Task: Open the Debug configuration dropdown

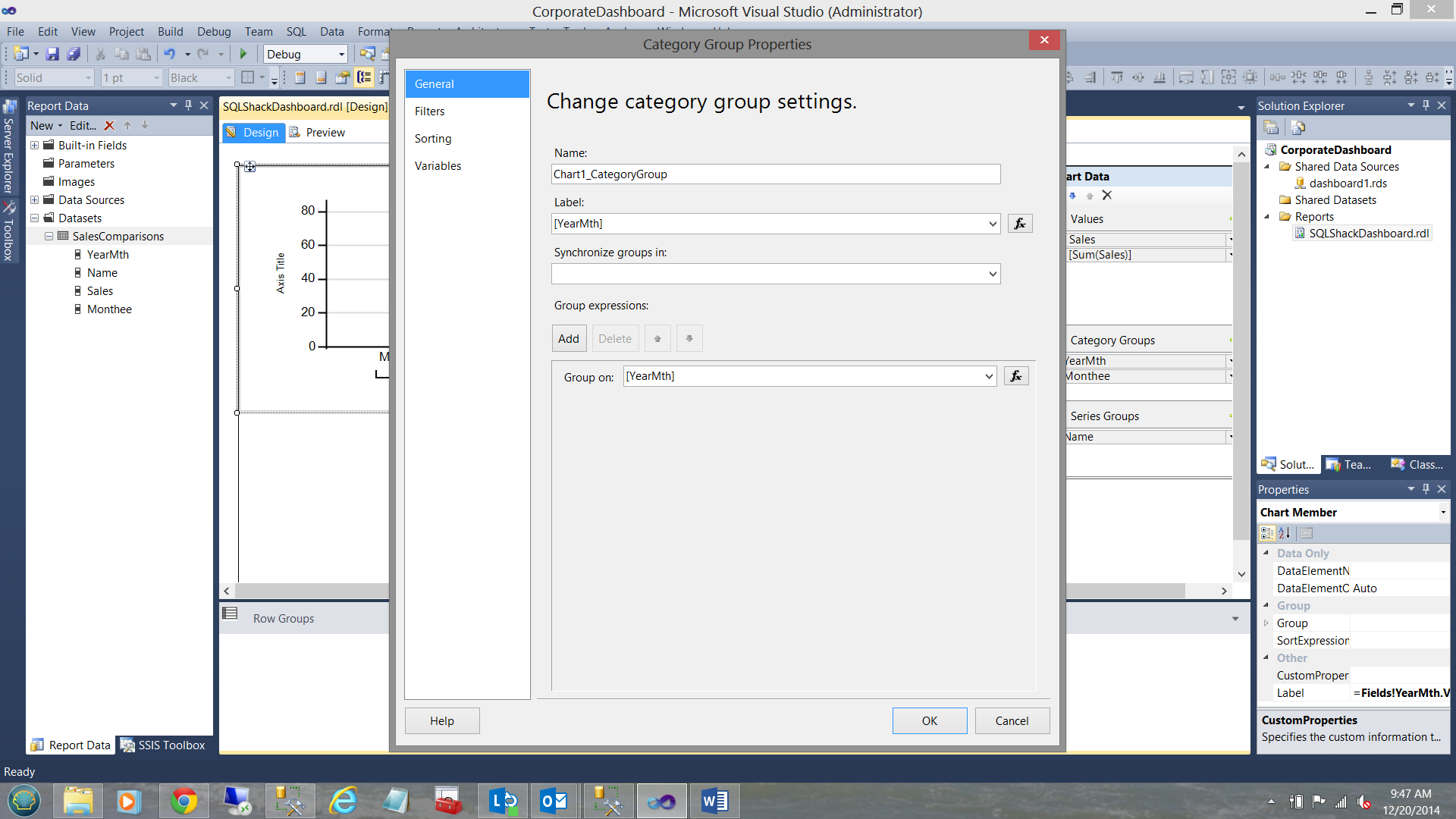Action: pyautogui.click(x=341, y=54)
